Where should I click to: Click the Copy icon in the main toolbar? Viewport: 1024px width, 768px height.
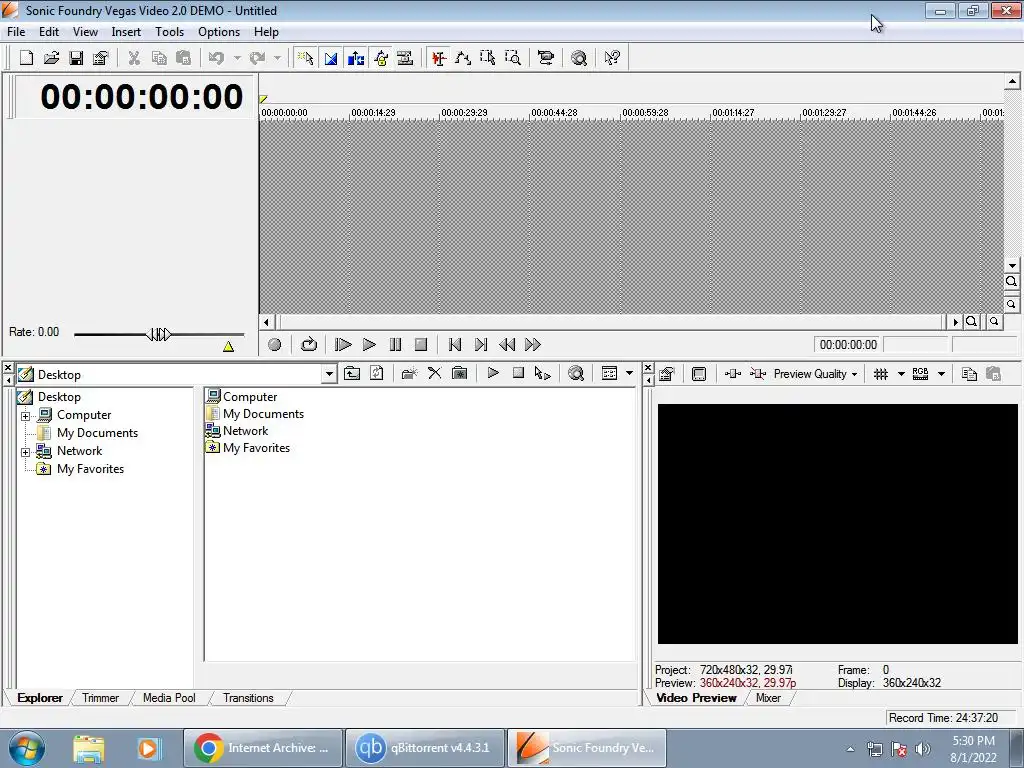tap(159, 58)
